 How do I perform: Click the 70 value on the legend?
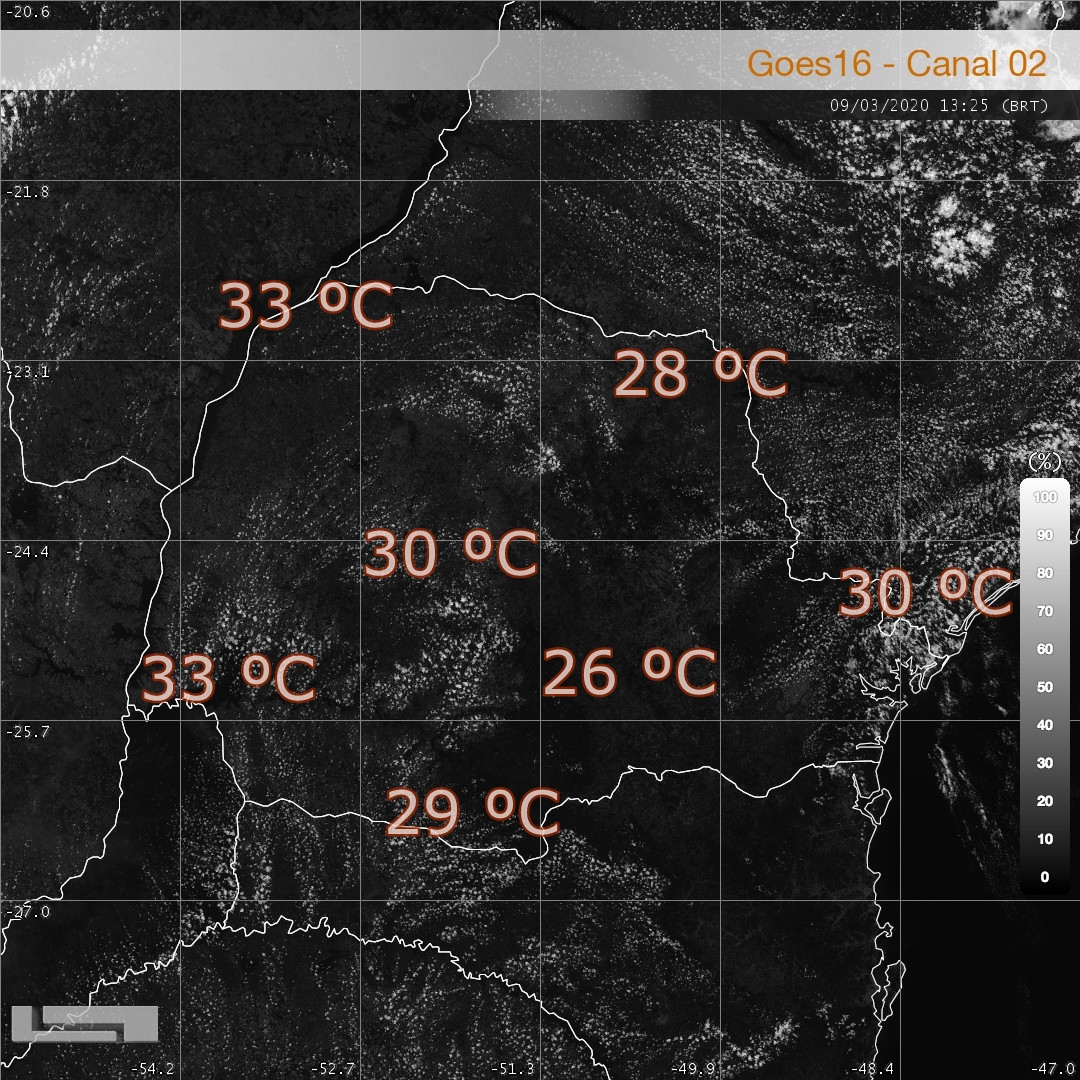coord(1045,611)
